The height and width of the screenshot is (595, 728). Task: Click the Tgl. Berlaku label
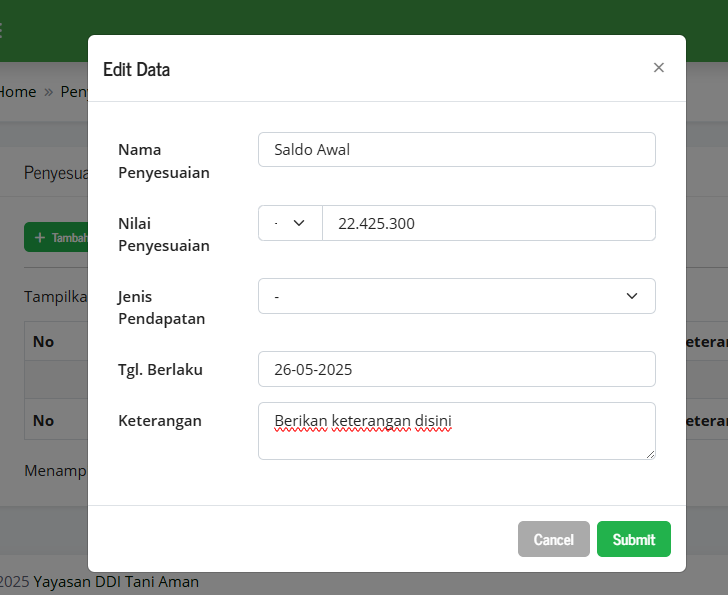[x=160, y=369]
